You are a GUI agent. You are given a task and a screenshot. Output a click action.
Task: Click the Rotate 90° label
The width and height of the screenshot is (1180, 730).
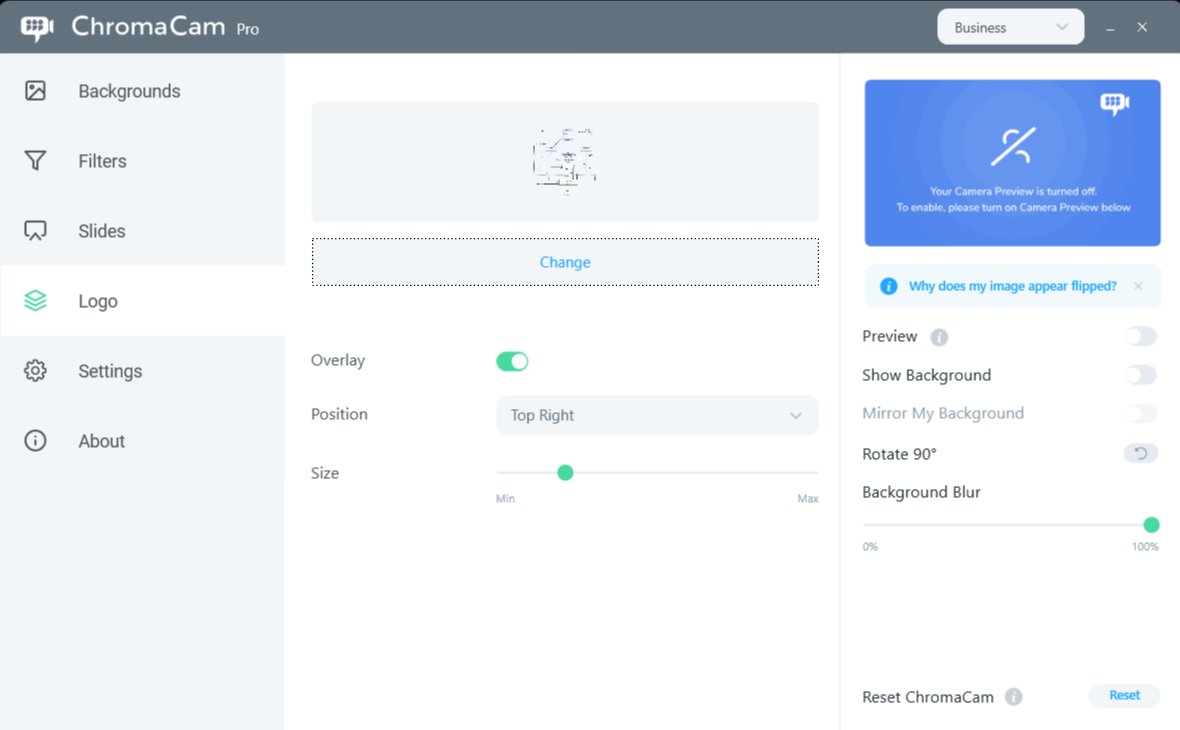[x=899, y=454]
